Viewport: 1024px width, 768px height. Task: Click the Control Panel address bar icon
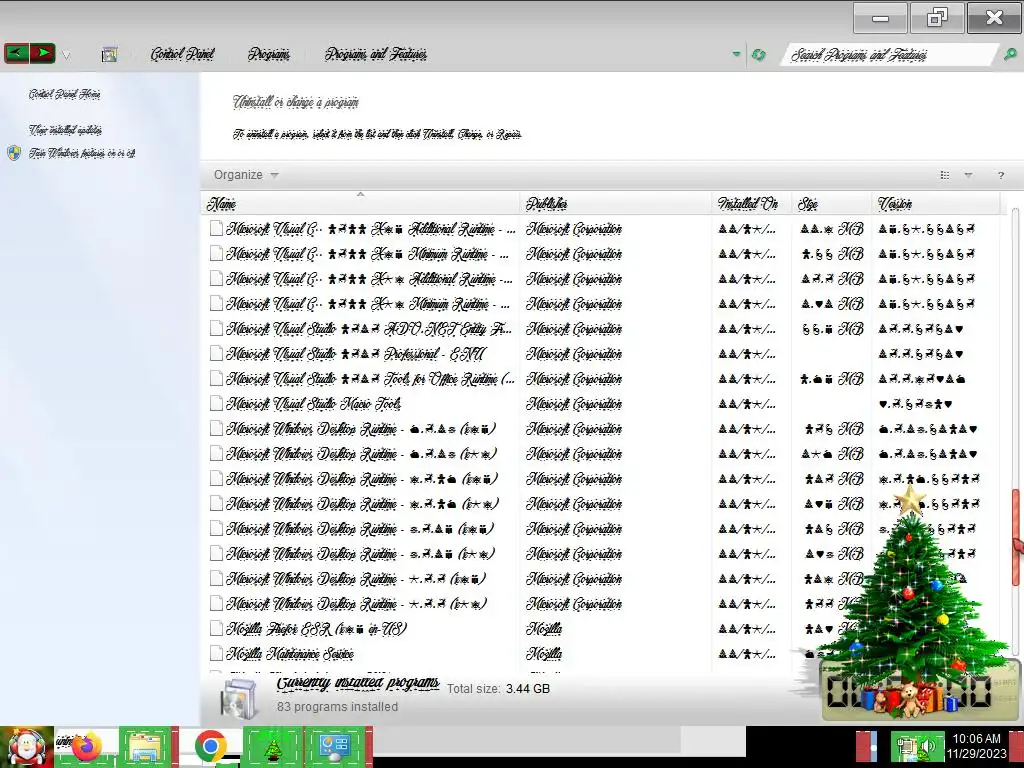coord(109,54)
